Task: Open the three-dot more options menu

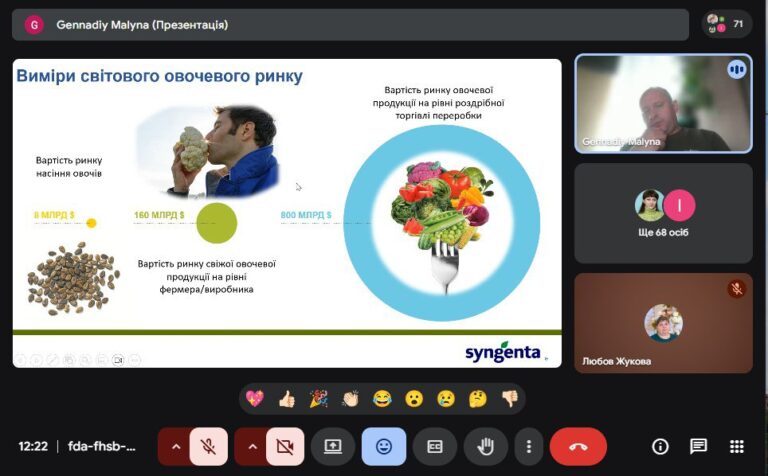Action: (528, 447)
